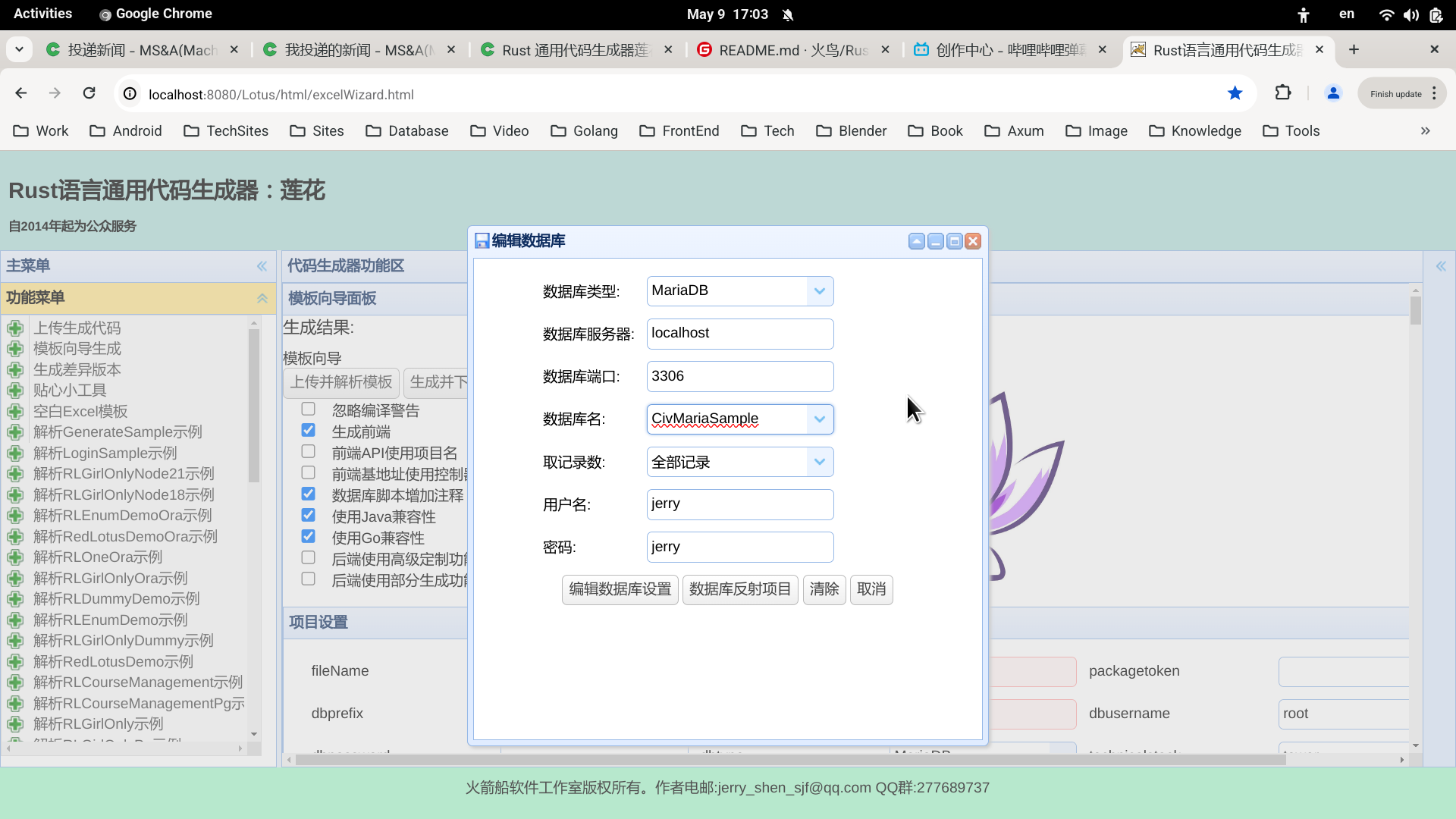This screenshot has height=819, width=1456.
Task: Click the green plus icon beside 解析RedLotusDemo示例
Action: [16, 661]
